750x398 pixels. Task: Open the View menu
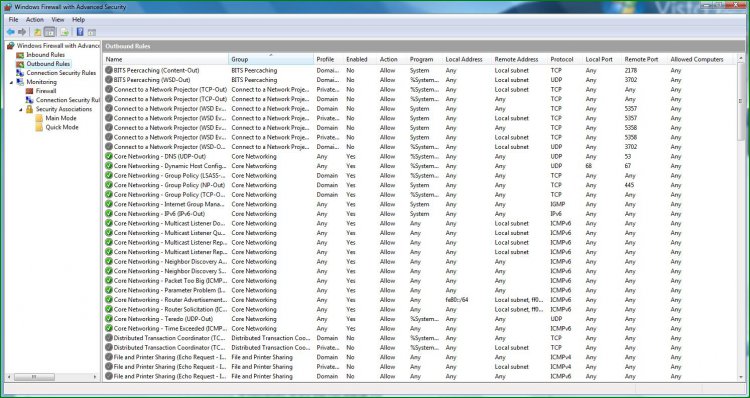(58, 20)
